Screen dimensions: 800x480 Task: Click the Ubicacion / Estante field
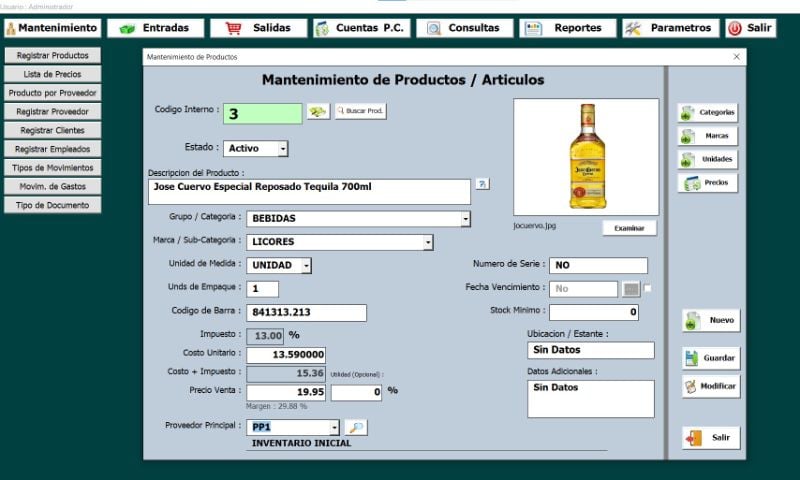click(x=591, y=350)
